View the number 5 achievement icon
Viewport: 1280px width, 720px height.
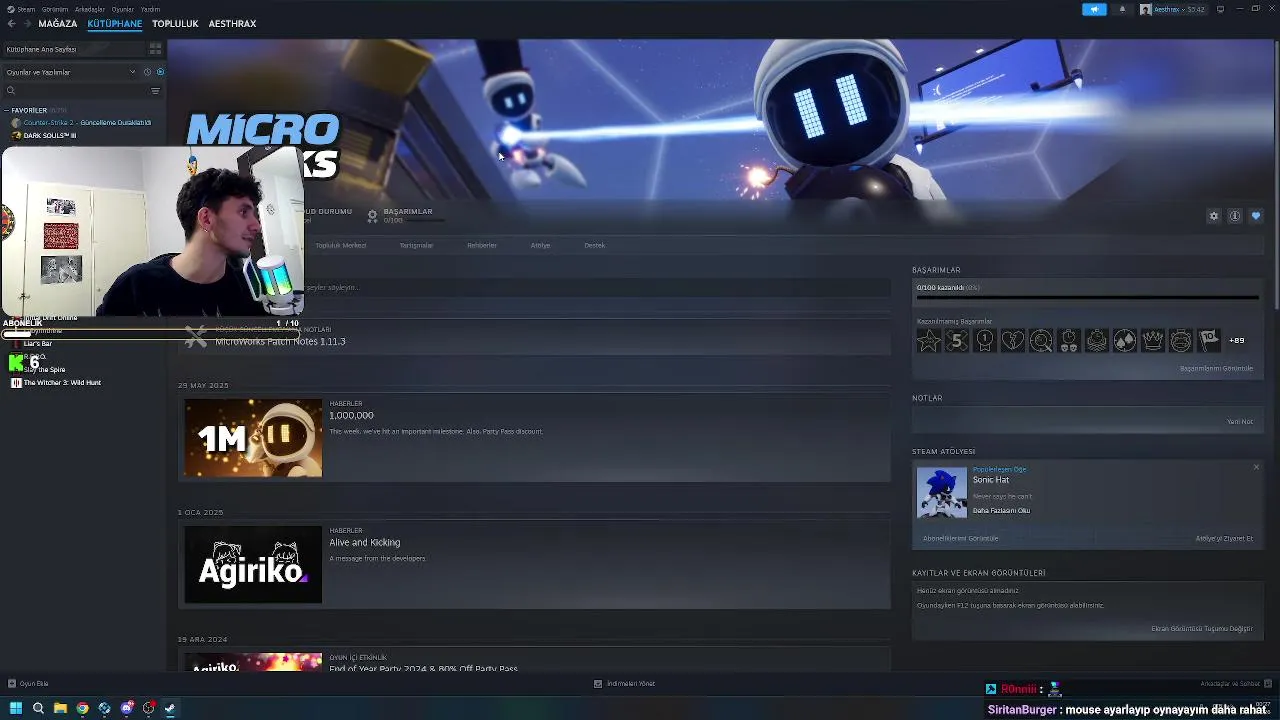[957, 341]
